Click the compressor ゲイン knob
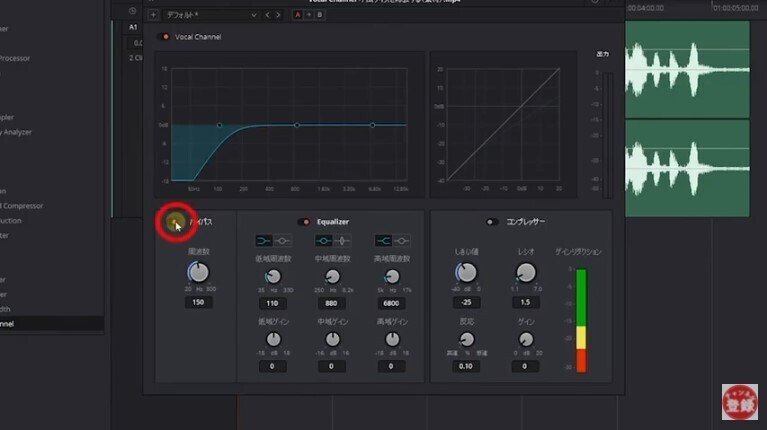 526,339
